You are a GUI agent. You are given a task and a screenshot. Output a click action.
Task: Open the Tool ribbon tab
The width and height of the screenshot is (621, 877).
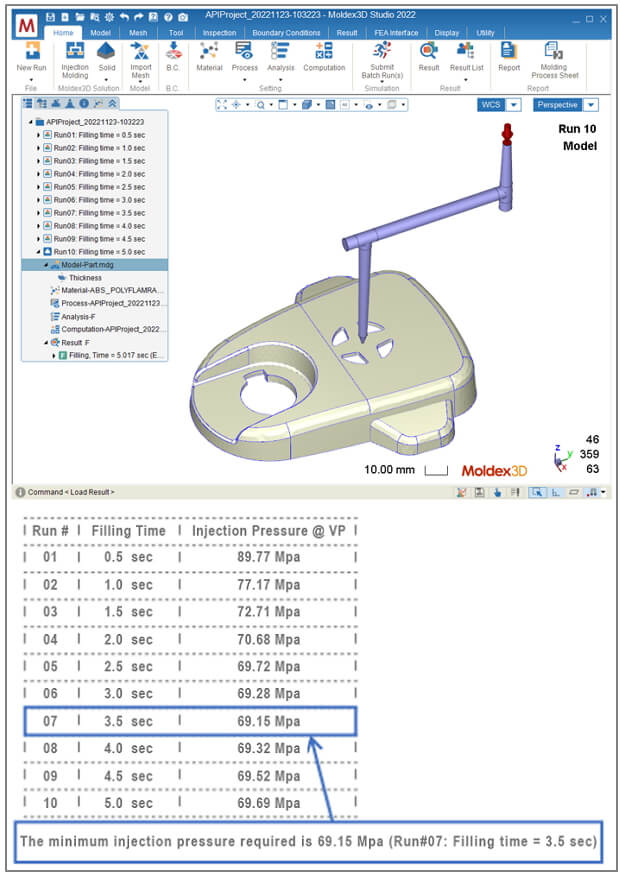click(176, 33)
